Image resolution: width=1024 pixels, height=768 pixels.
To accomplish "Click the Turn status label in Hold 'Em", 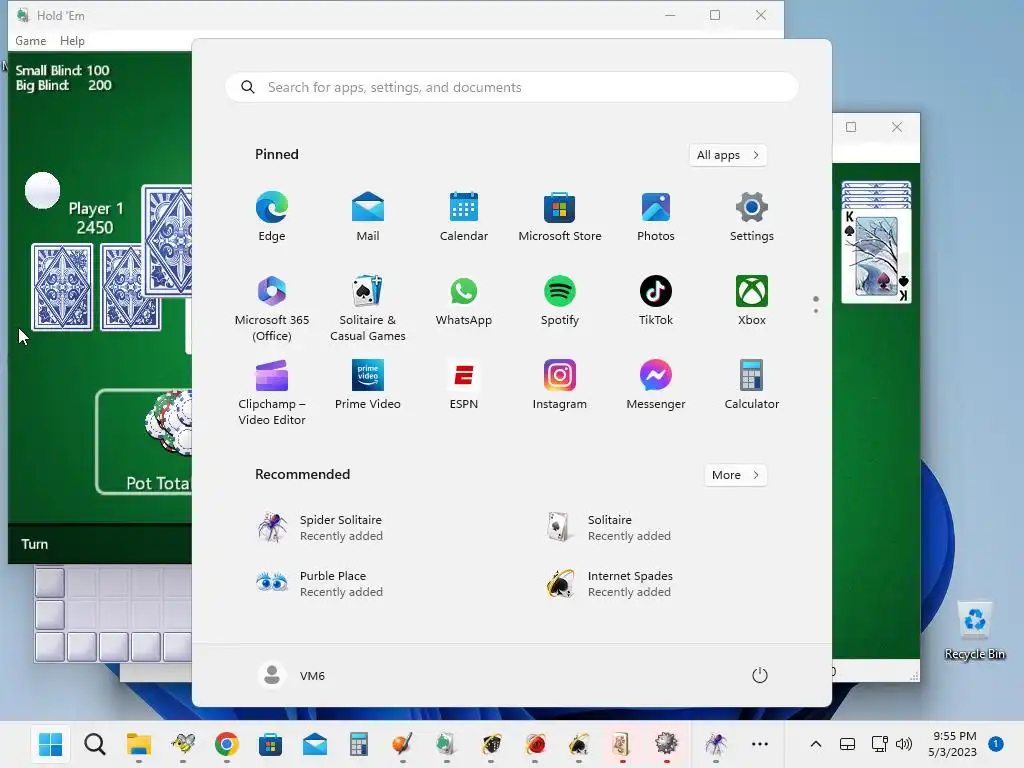I will 35,544.
